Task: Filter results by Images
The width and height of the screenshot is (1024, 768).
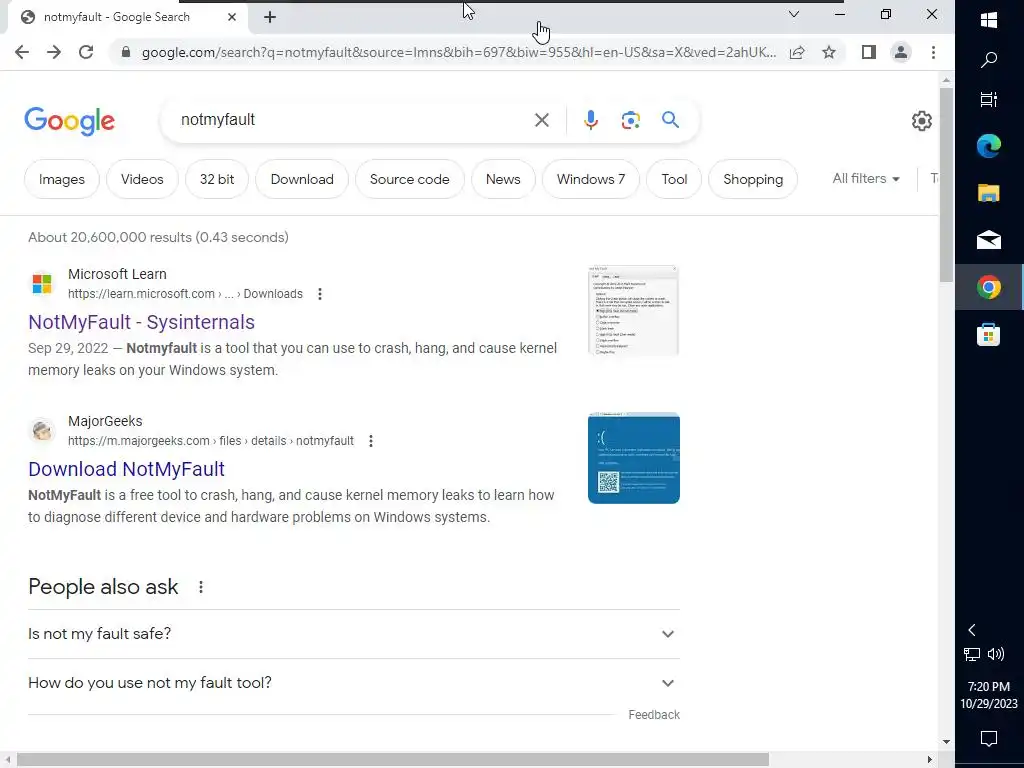Action: [61, 179]
